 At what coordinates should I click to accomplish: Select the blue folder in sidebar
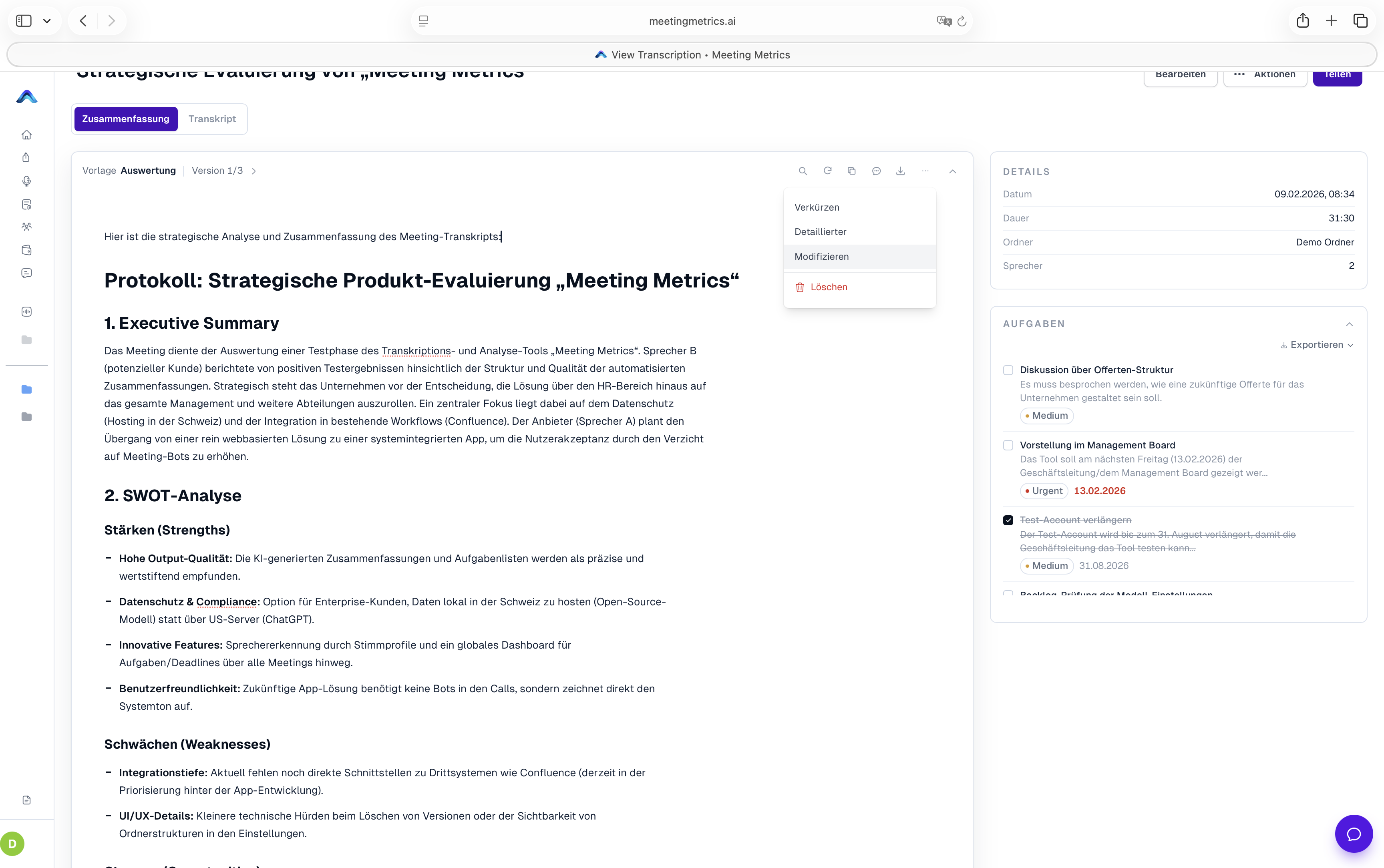26,390
